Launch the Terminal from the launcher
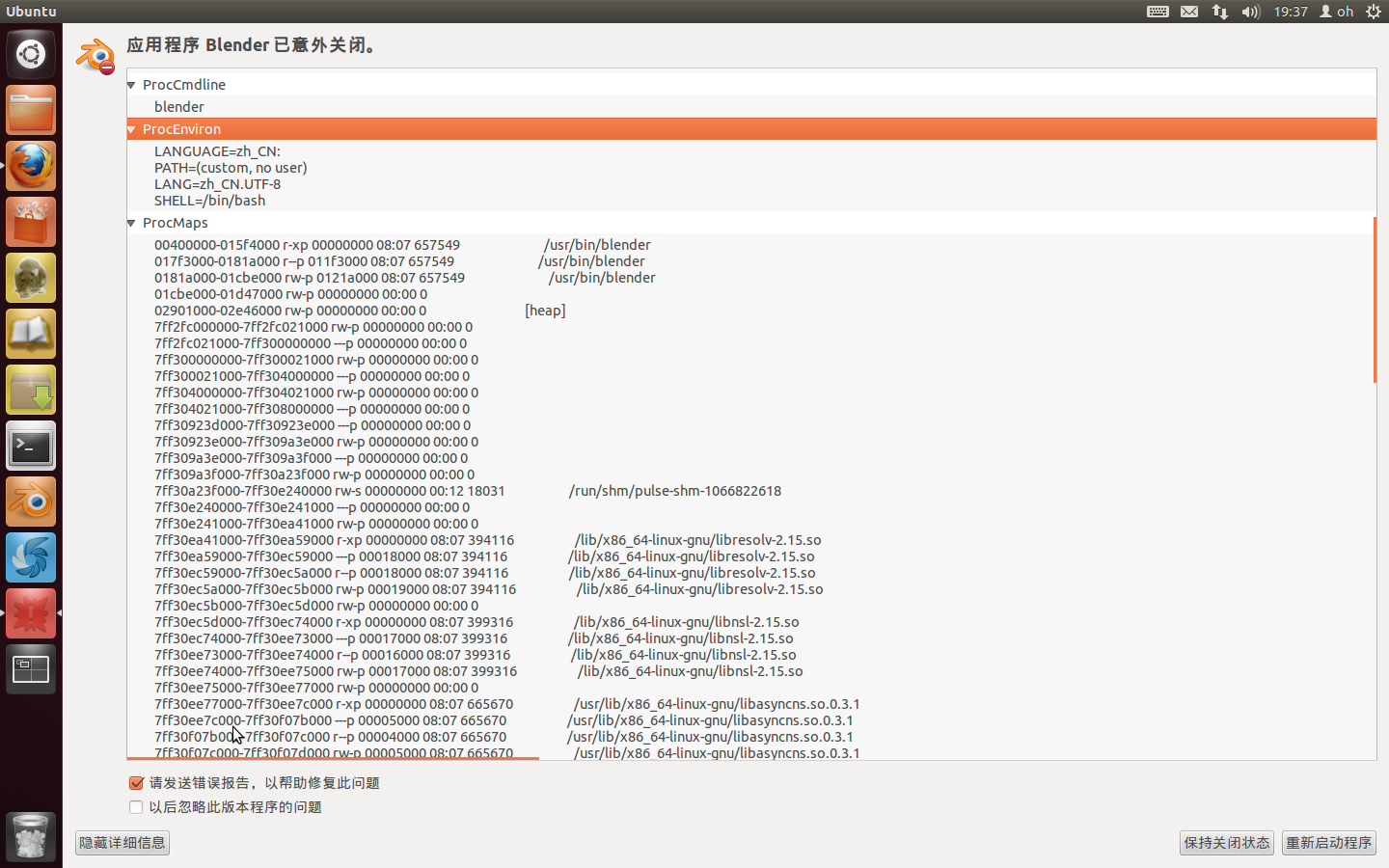Screen dimensions: 1389x868 coord(31,446)
